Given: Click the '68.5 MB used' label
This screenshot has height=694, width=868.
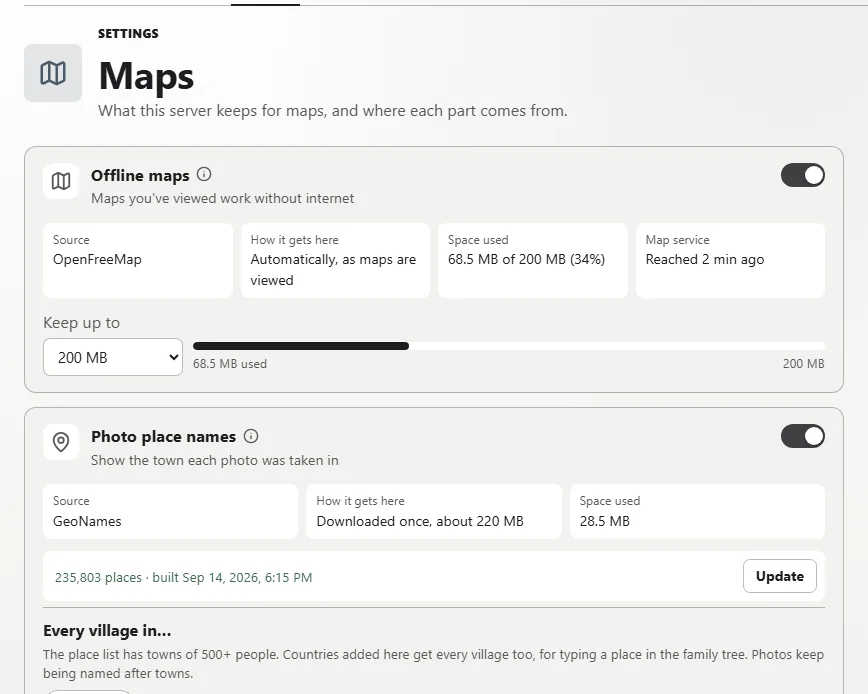Looking at the screenshot, I should [230, 364].
